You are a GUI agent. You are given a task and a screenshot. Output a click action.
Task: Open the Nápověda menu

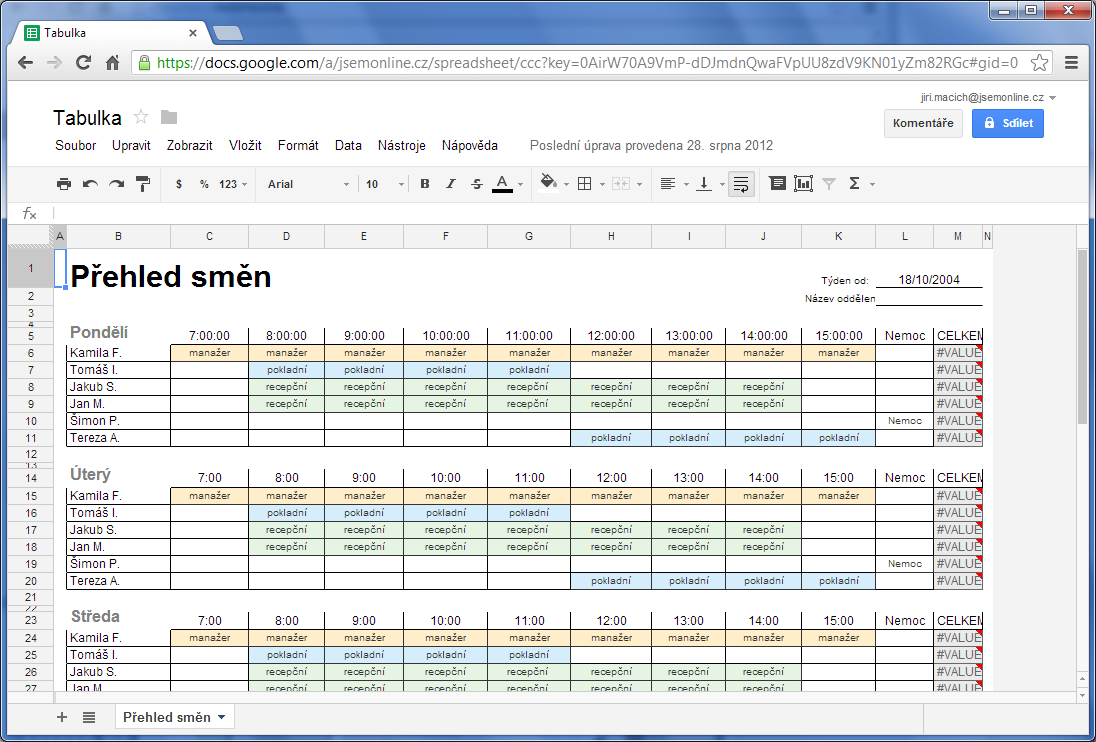[x=470, y=145]
